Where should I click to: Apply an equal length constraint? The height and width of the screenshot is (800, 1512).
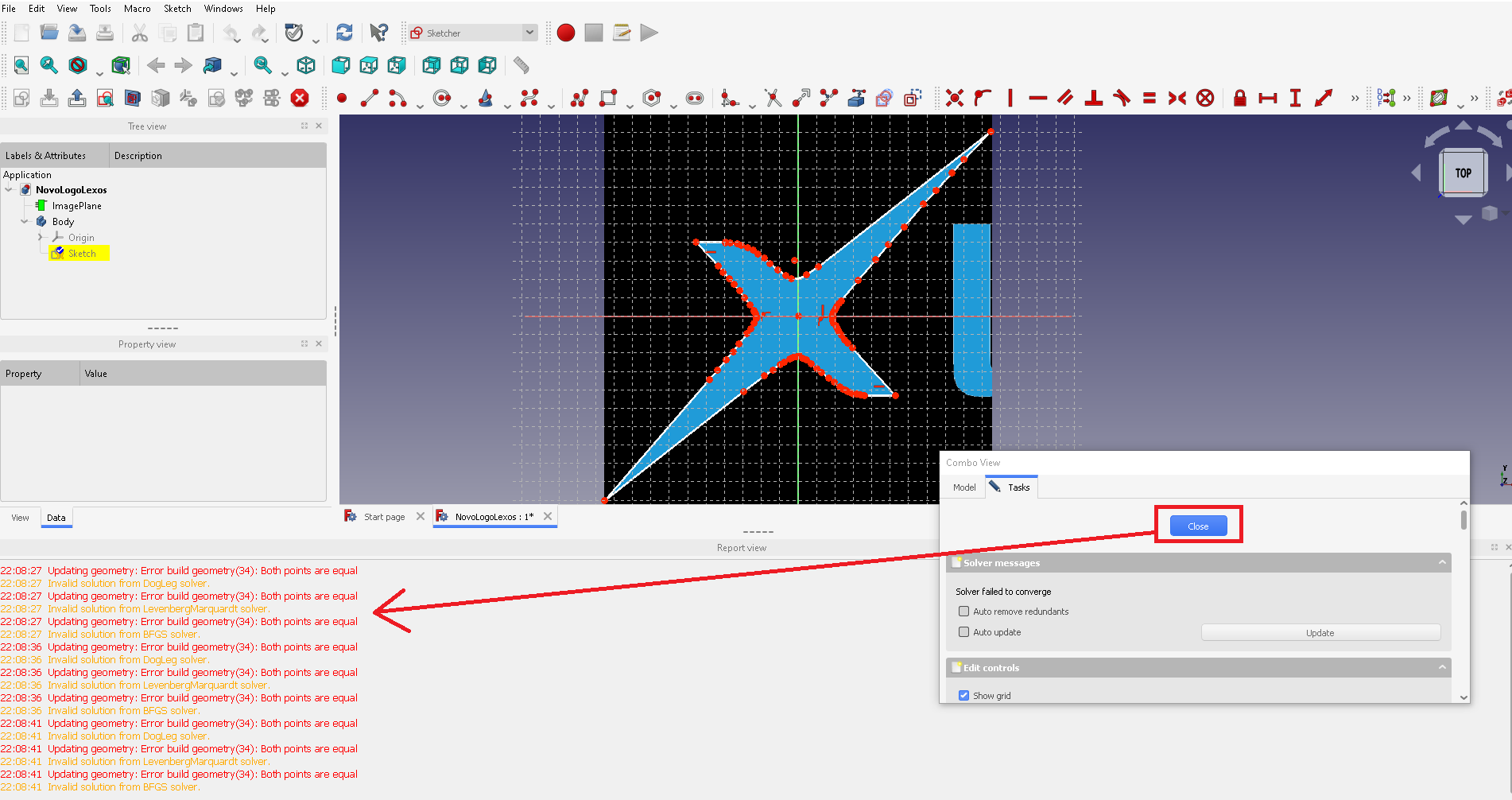coord(1150,98)
